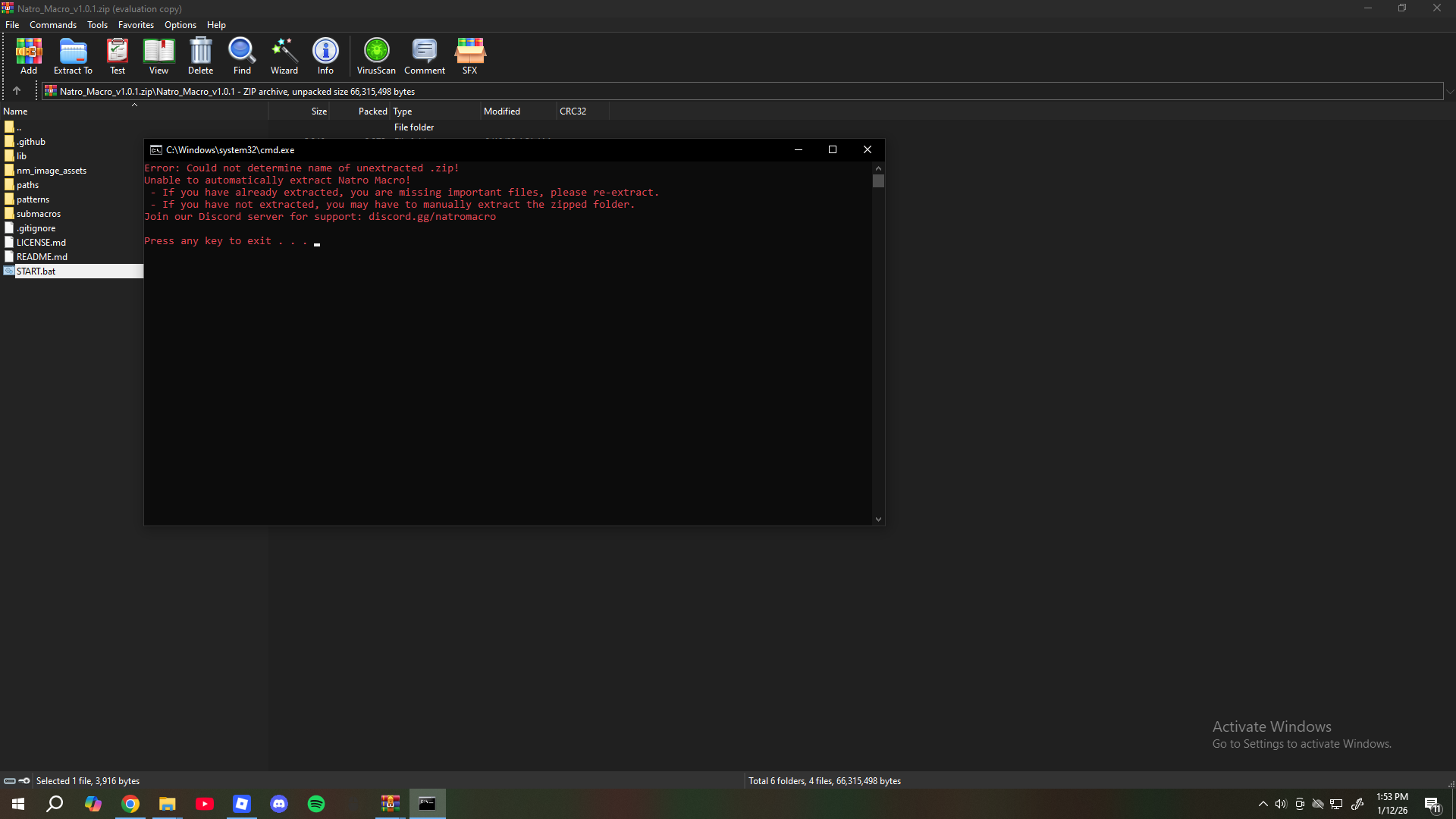
Task: Run the Test archive tool
Action: 118,56
